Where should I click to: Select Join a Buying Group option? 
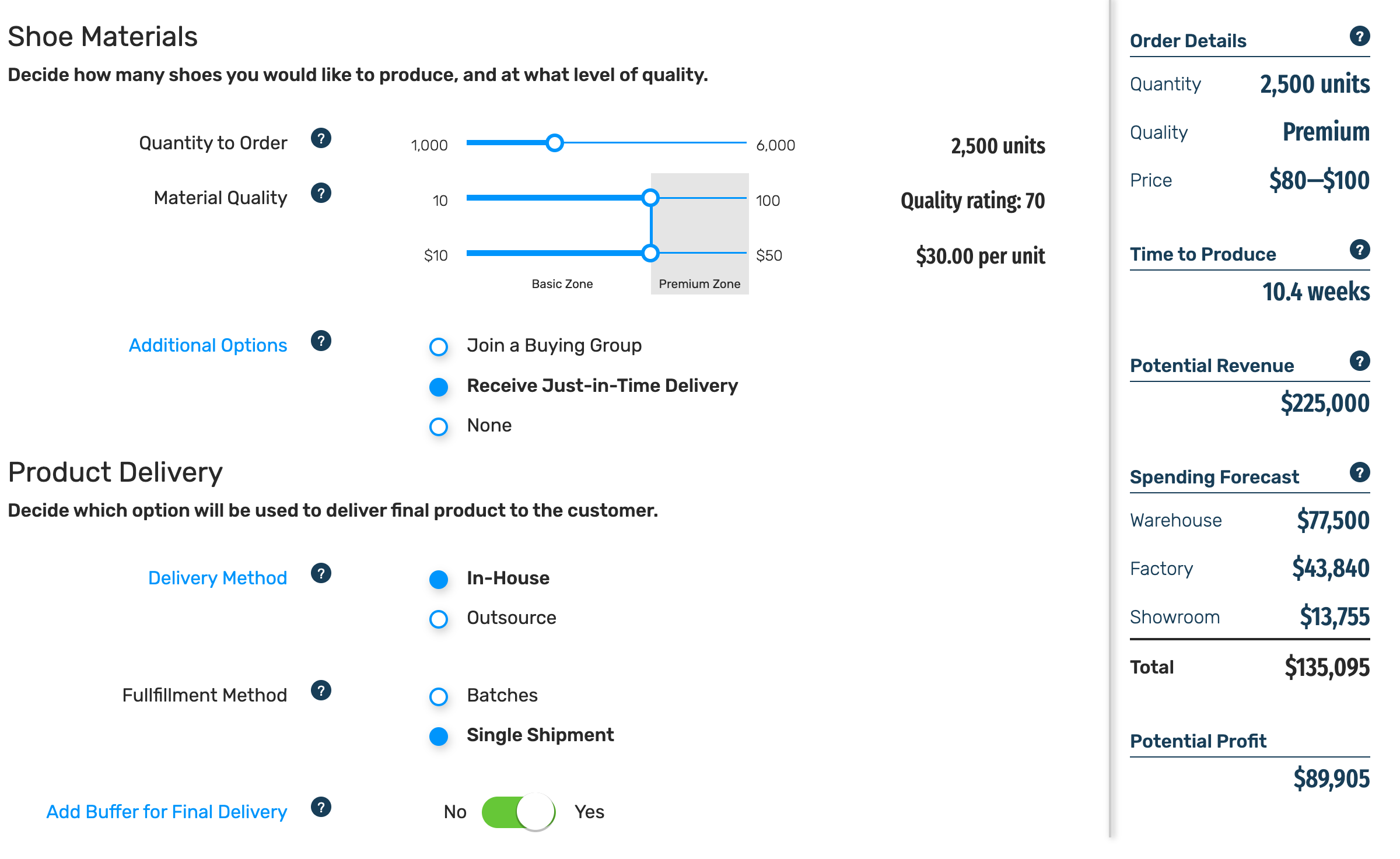click(x=439, y=348)
